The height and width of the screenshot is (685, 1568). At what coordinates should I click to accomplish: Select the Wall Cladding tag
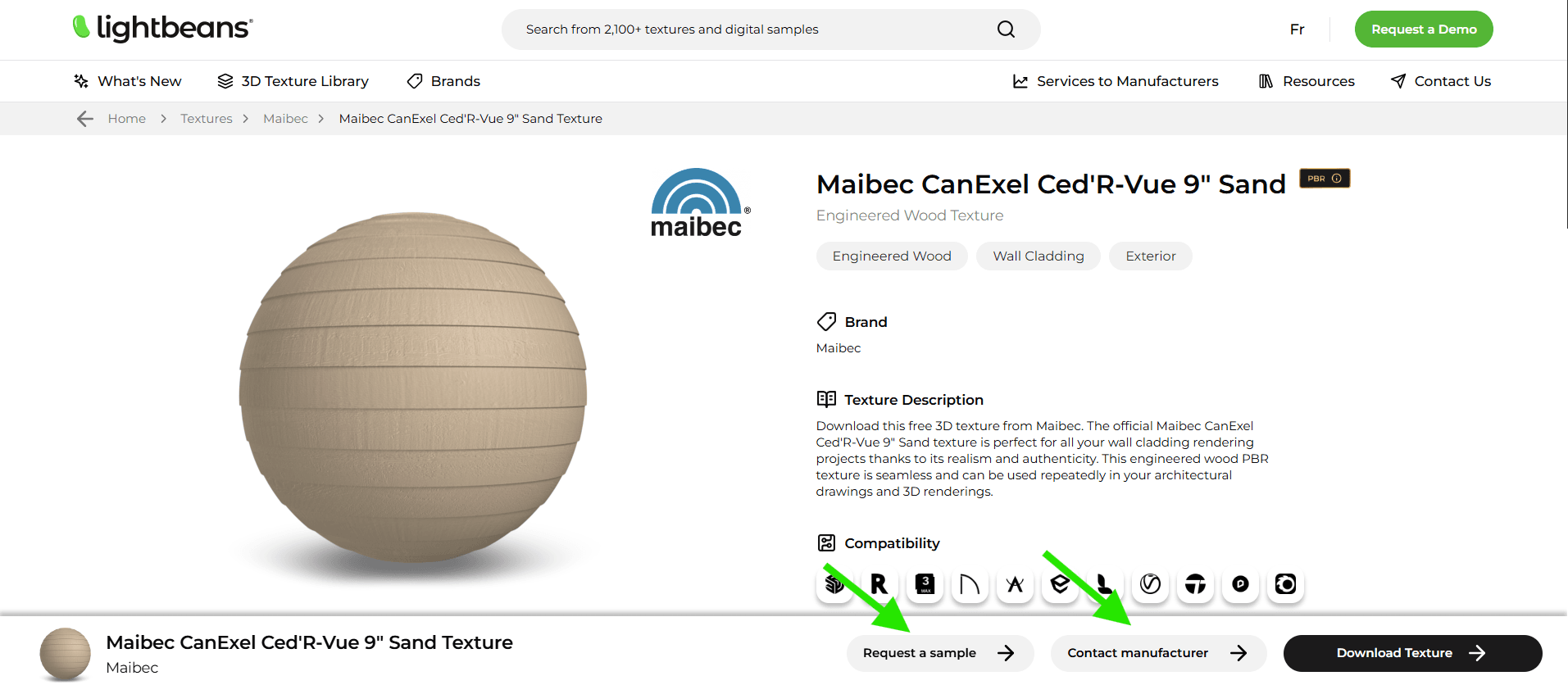tap(1039, 256)
